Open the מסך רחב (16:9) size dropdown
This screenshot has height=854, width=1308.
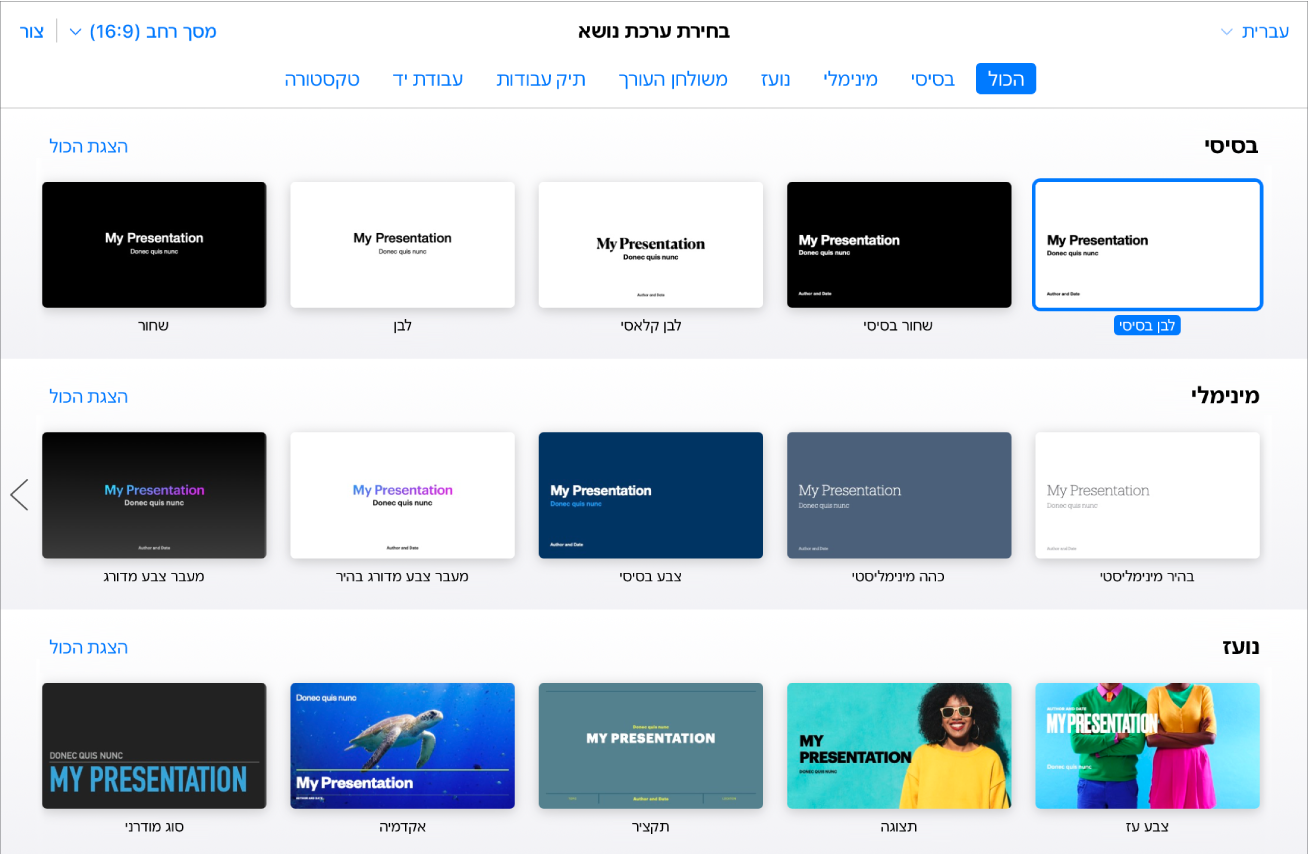pyautogui.click(x=142, y=31)
